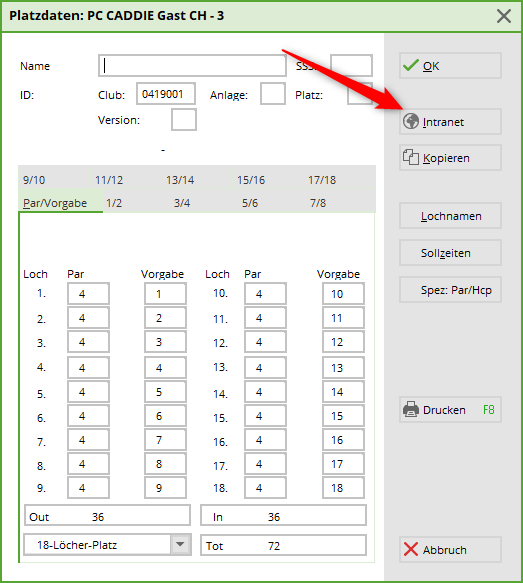Click the Version input box
The height and width of the screenshot is (583, 523).
[x=184, y=120]
